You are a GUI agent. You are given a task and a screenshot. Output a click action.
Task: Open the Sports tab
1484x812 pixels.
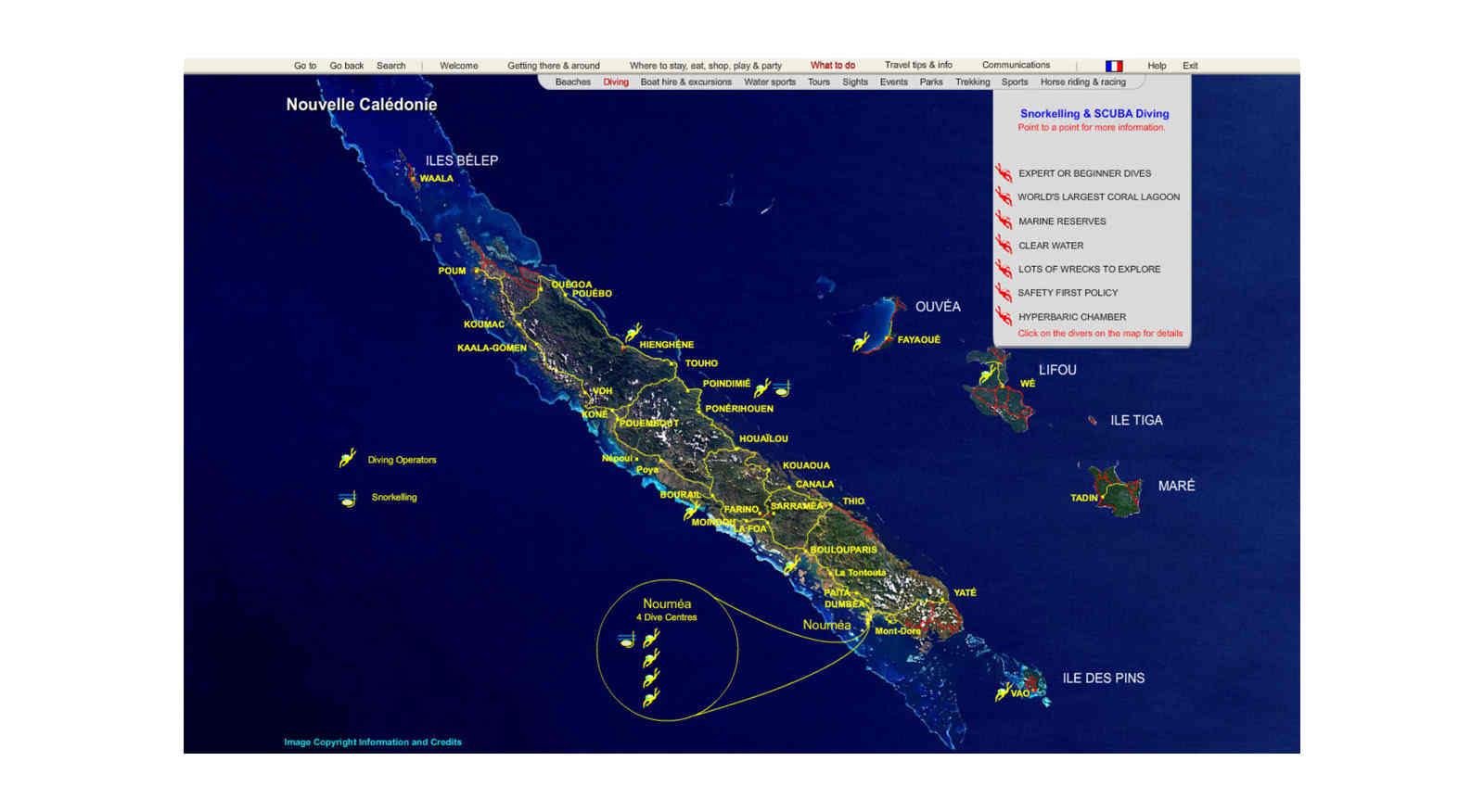point(1015,82)
